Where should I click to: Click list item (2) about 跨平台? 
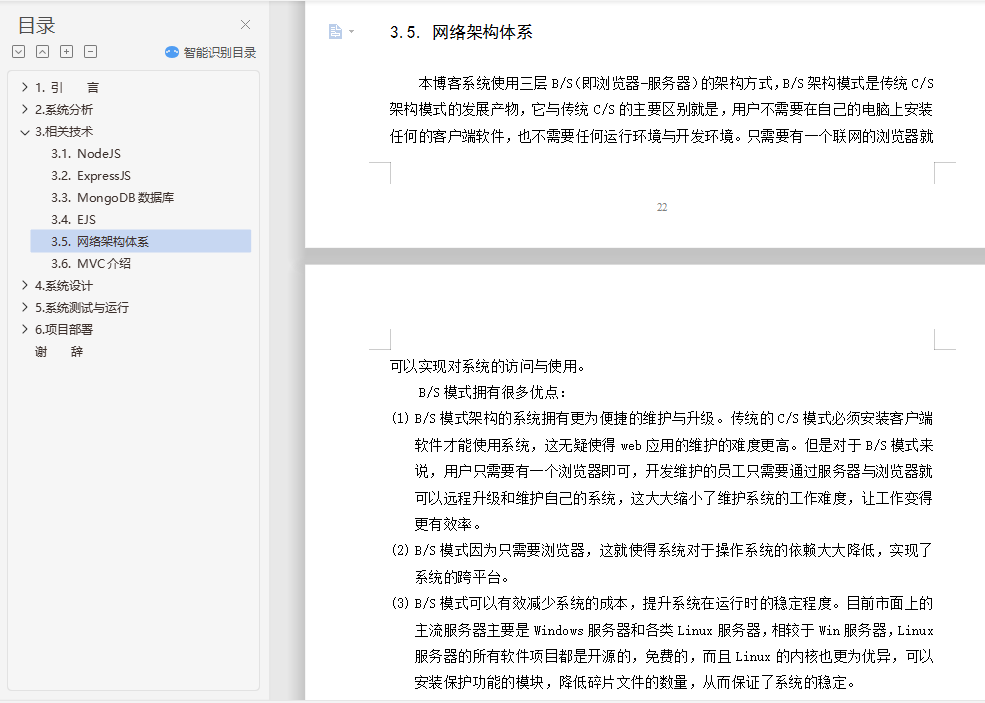pyautogui.click(x=662, y=564)
